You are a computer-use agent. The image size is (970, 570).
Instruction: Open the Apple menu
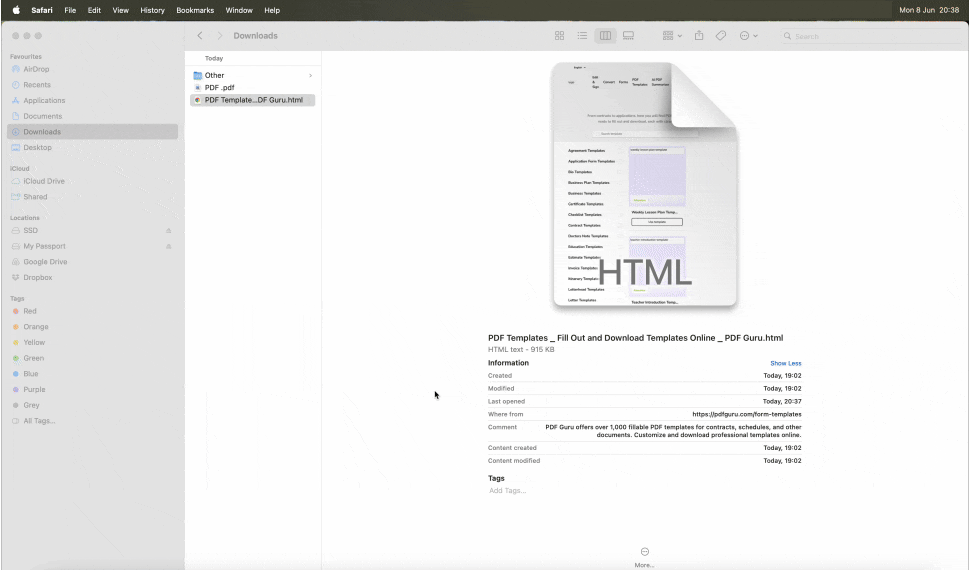point(16,10)
